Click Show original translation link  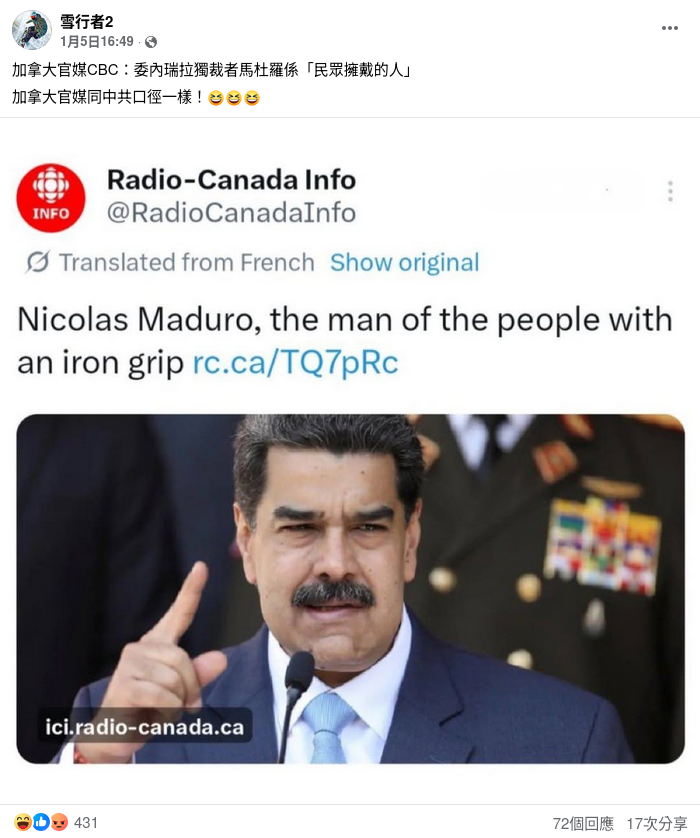click(x=405, y=262)
